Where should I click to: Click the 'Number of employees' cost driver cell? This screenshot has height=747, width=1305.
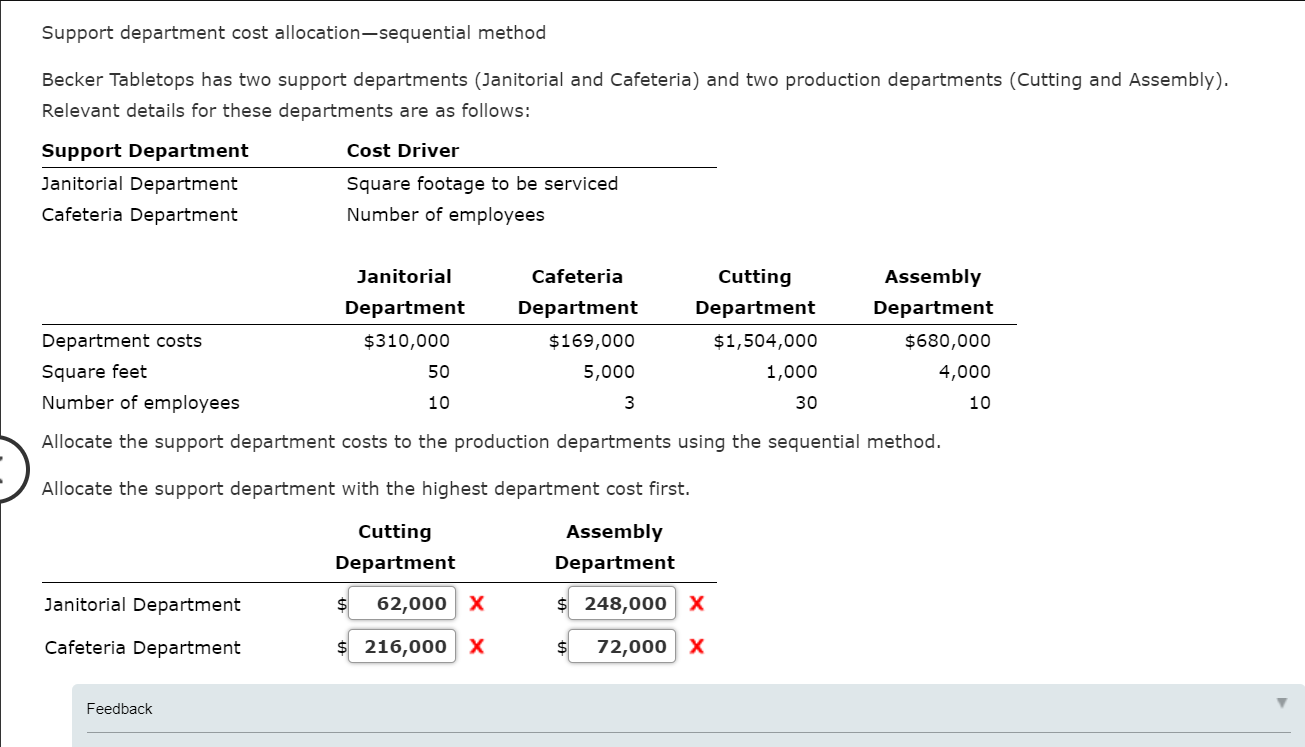point(446,215)
